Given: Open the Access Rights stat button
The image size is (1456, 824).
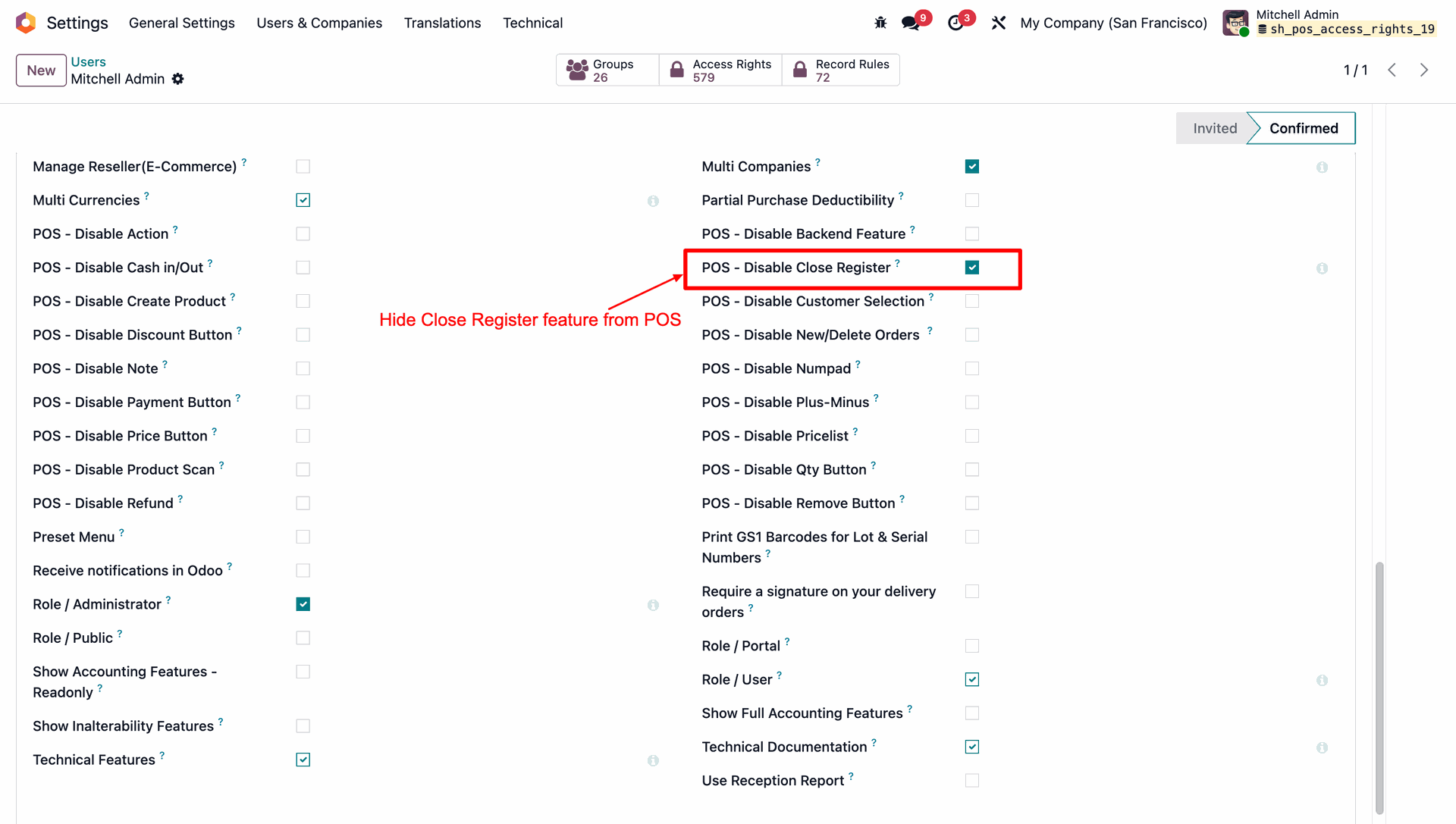Looking at the screenshot, I should coord(720,70).
